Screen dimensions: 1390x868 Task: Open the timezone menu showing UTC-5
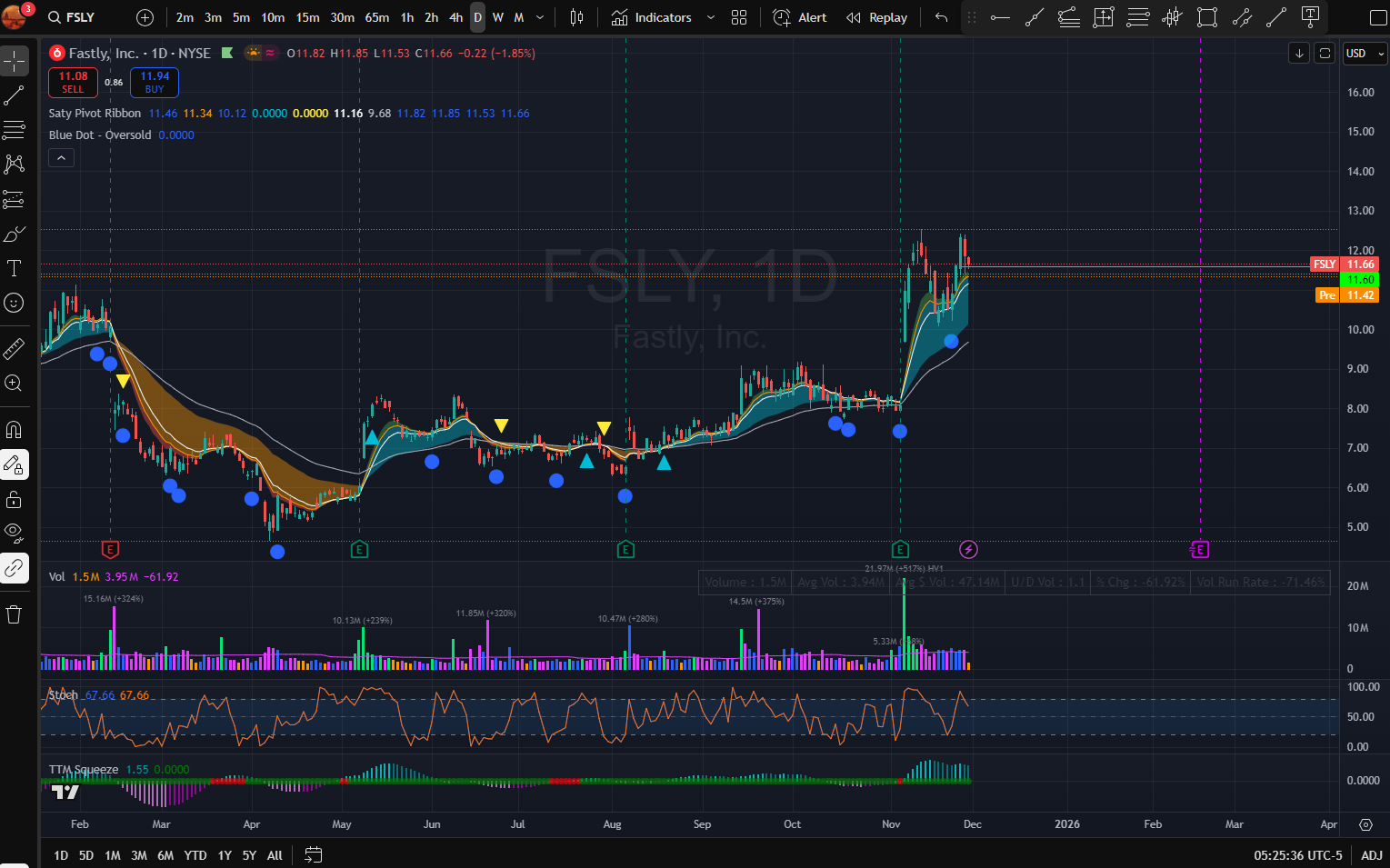[x=1297, y=855]
